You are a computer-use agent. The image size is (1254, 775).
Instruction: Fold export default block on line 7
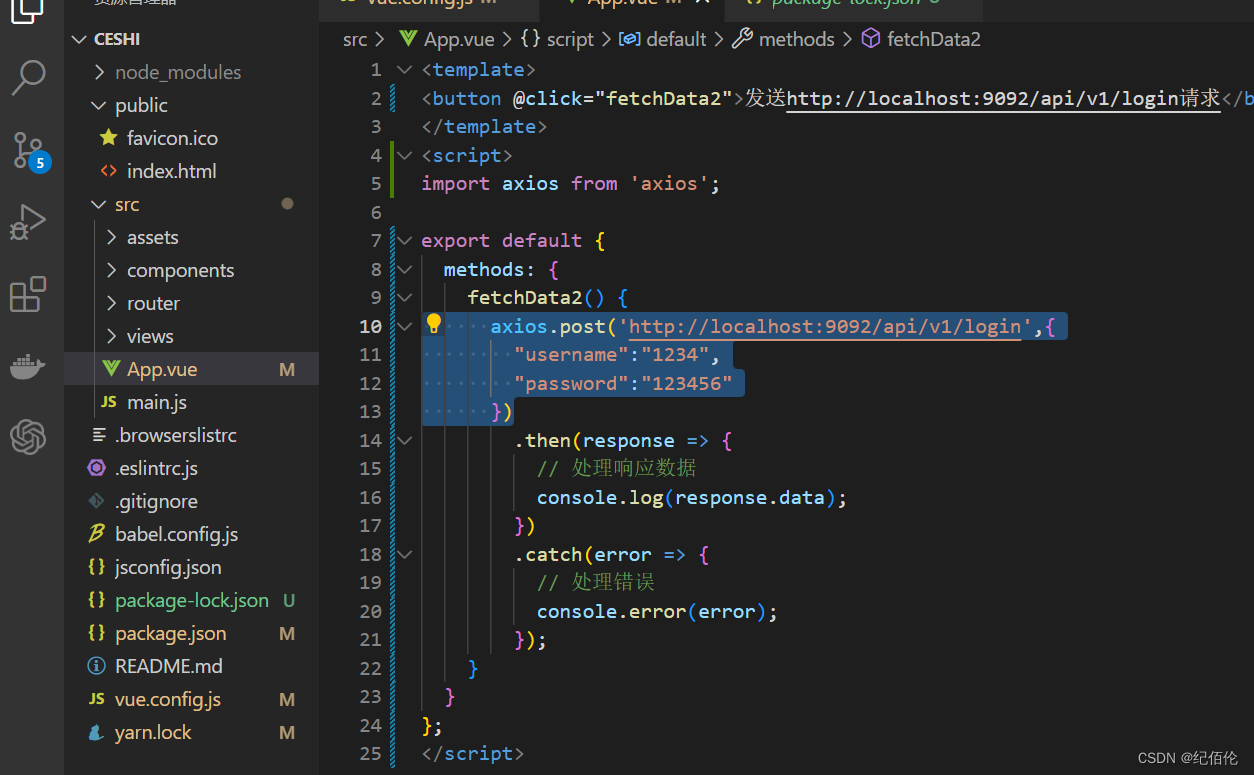click(404, 240)
